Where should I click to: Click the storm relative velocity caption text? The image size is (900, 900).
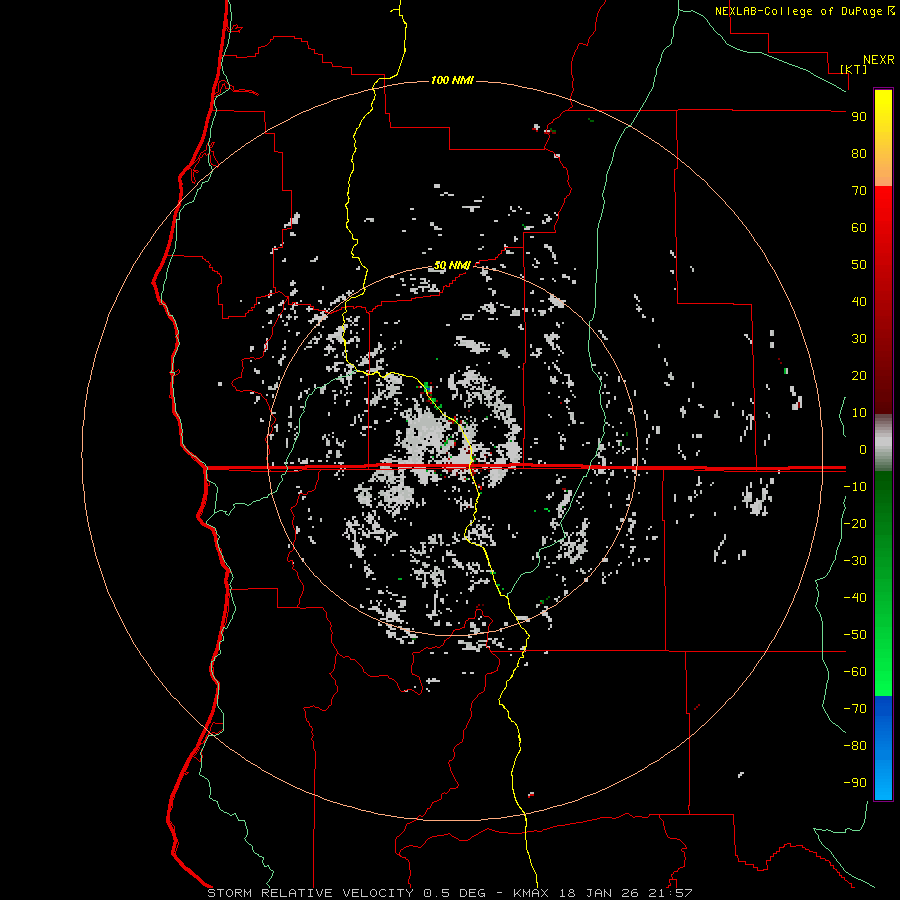[449, 893]
